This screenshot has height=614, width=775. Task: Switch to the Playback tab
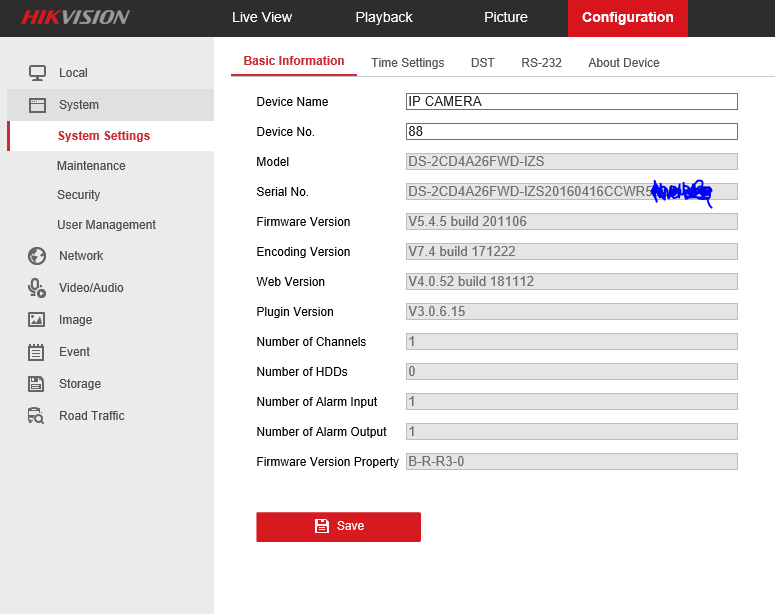(x=384, y=17)
